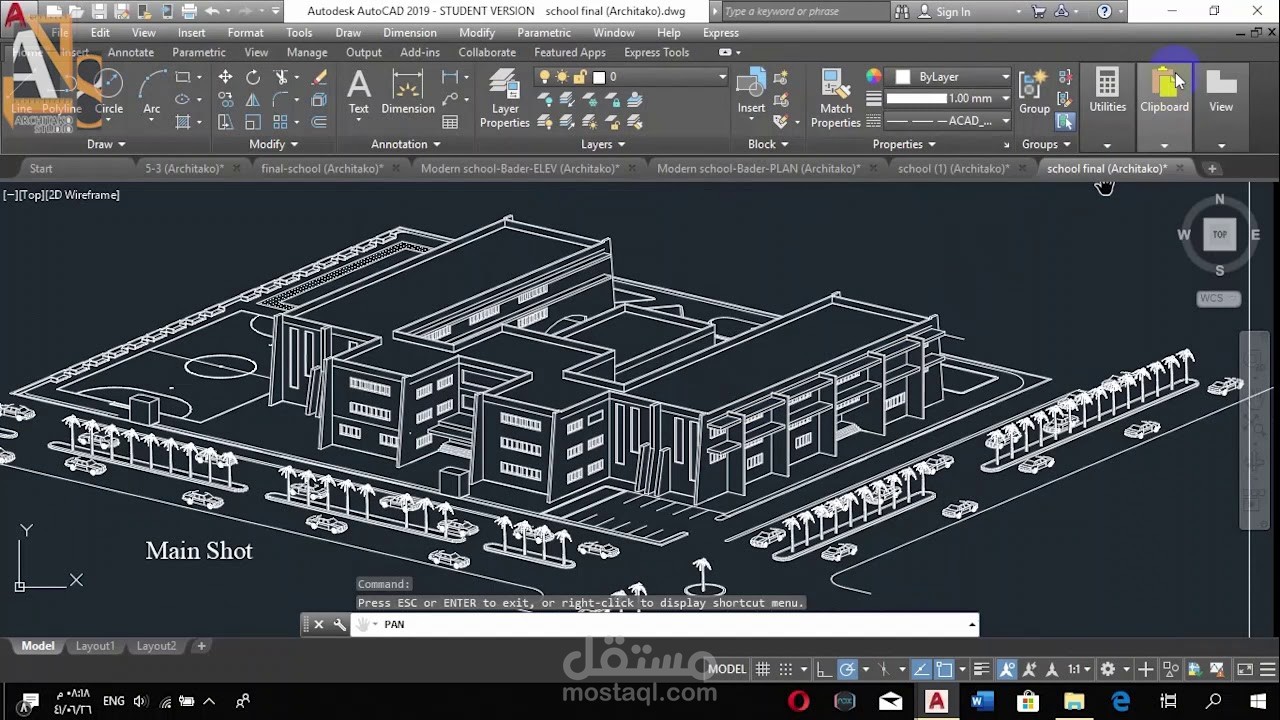This screenshot has width=1280, height=720.
Task: Toggle the grid display in the status bar
Action: point(763,668)
